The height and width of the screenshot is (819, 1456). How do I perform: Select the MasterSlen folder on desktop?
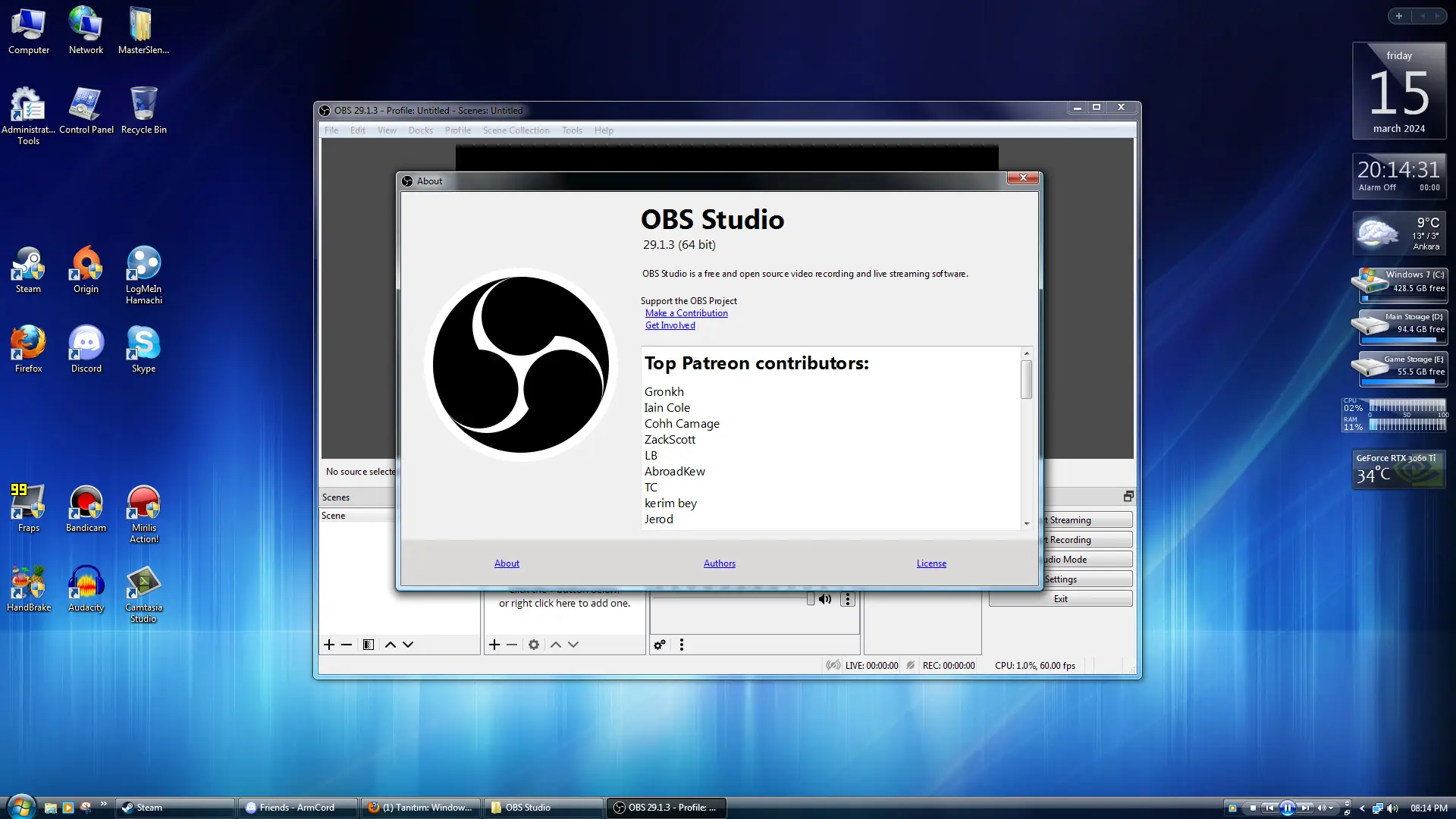coord(143,31)
